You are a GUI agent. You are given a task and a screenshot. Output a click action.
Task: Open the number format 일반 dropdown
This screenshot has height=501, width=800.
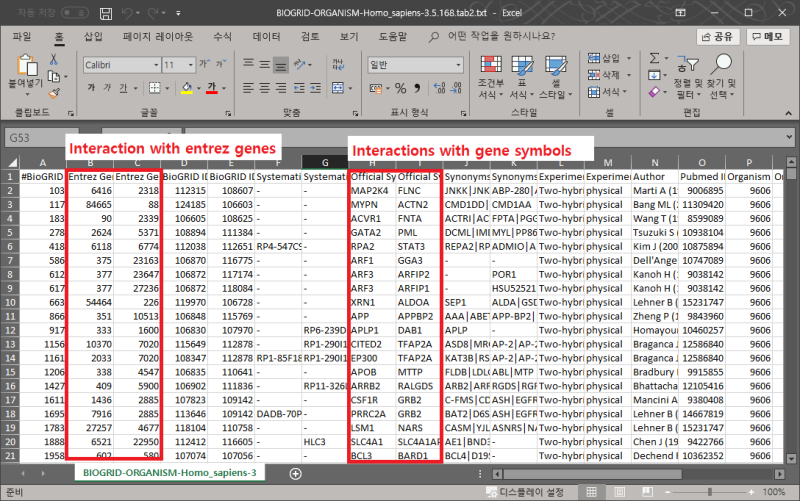coord(458,65)
